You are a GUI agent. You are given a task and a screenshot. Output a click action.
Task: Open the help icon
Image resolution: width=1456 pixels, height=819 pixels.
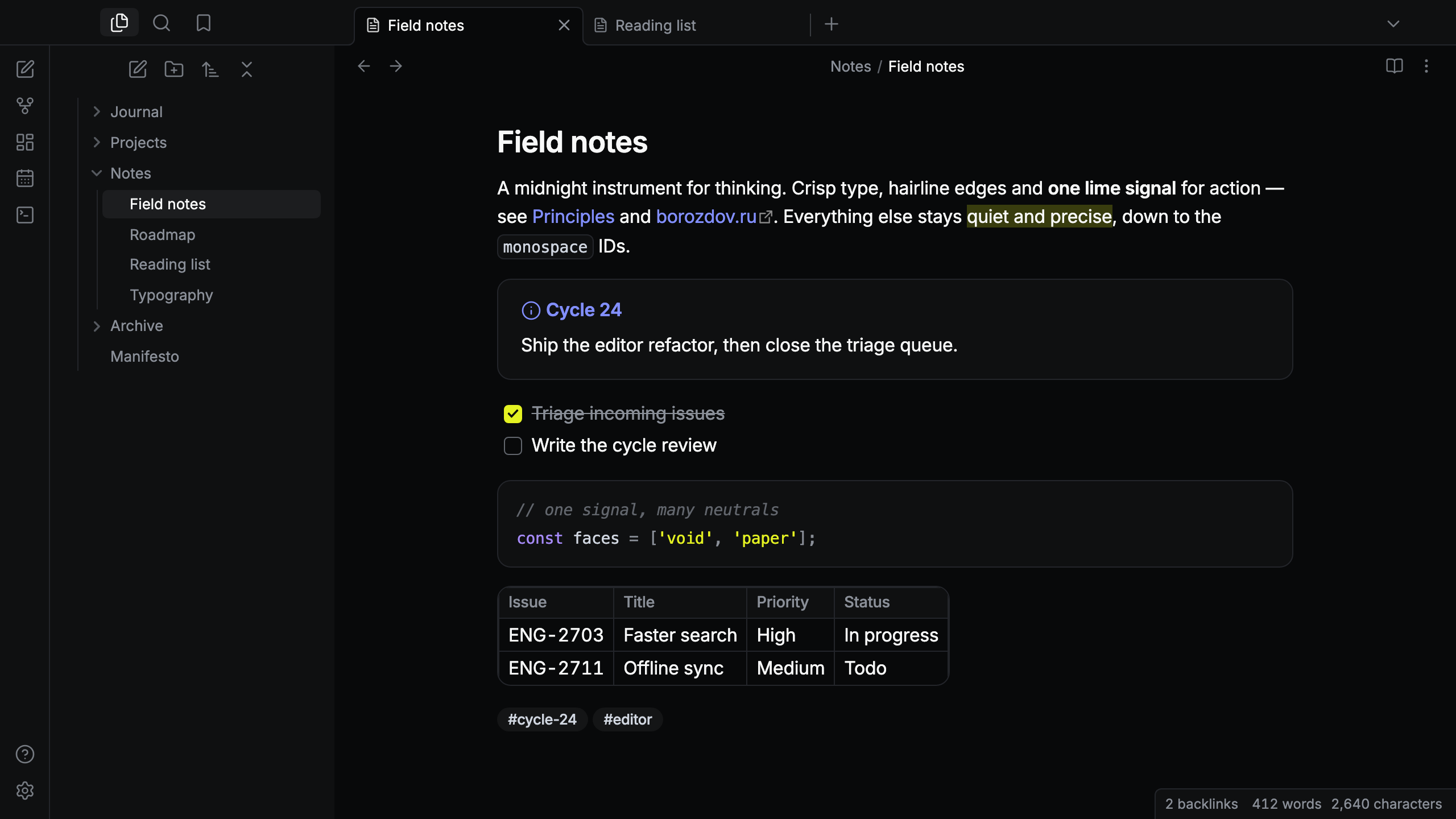tap(25, 754)
